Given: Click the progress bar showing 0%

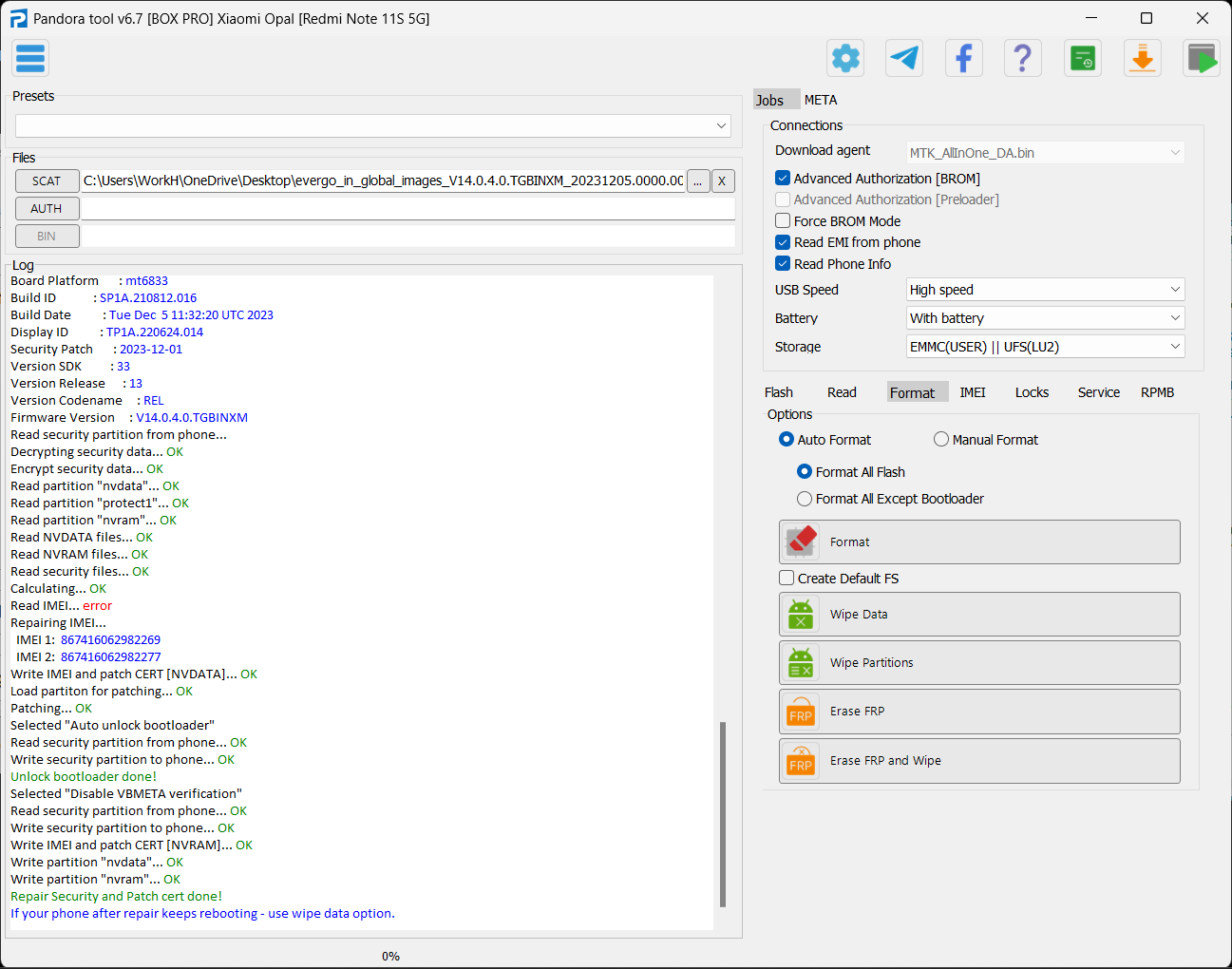Looking at the screenshot, I should point(390,956).
